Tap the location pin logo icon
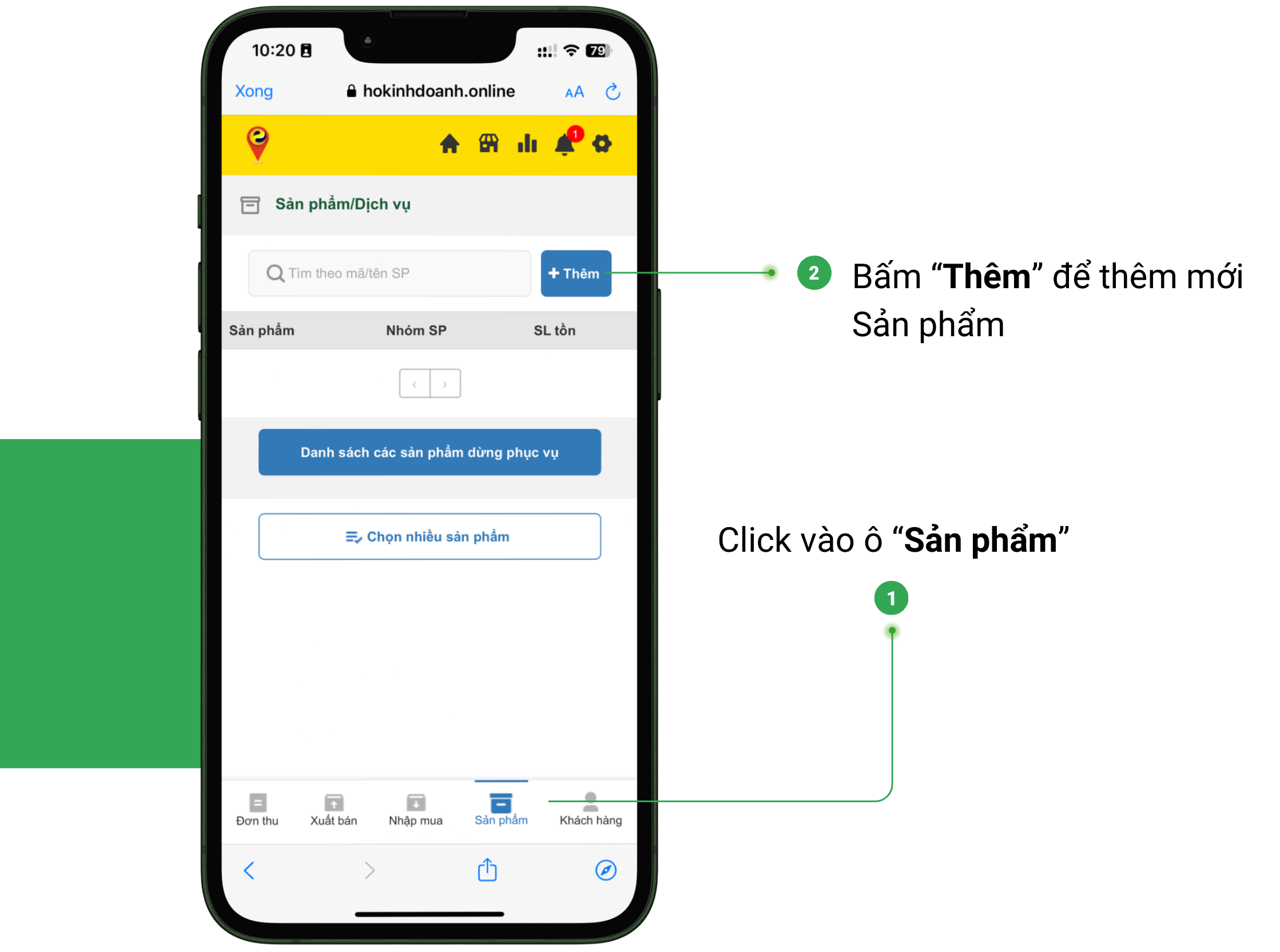Screen dimensions: 1280x952 (259, 142)
